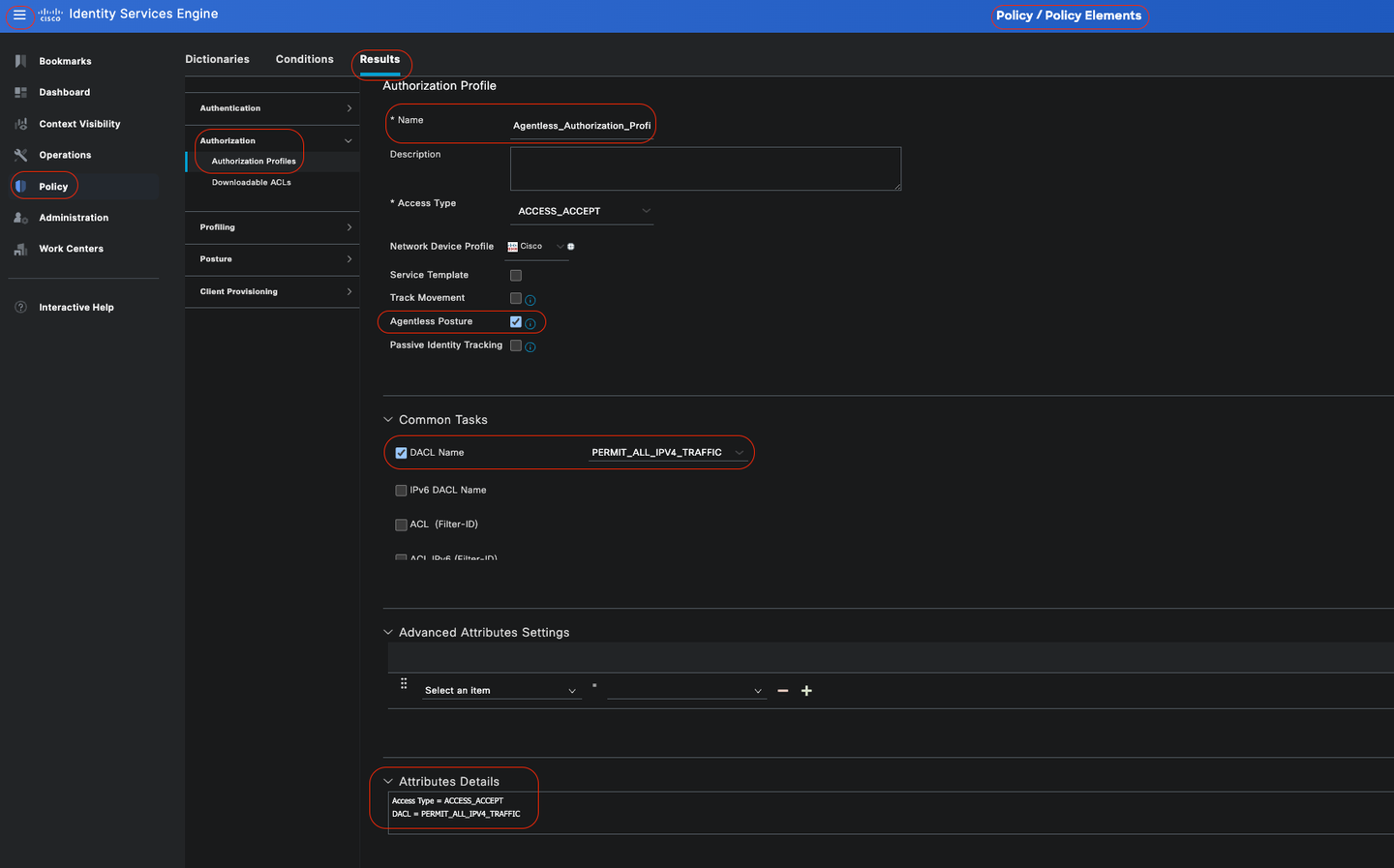This screenshot has width=1394, height=868.
Task: Click the Work Centers sidebar icon
Action: coord(20,249)
